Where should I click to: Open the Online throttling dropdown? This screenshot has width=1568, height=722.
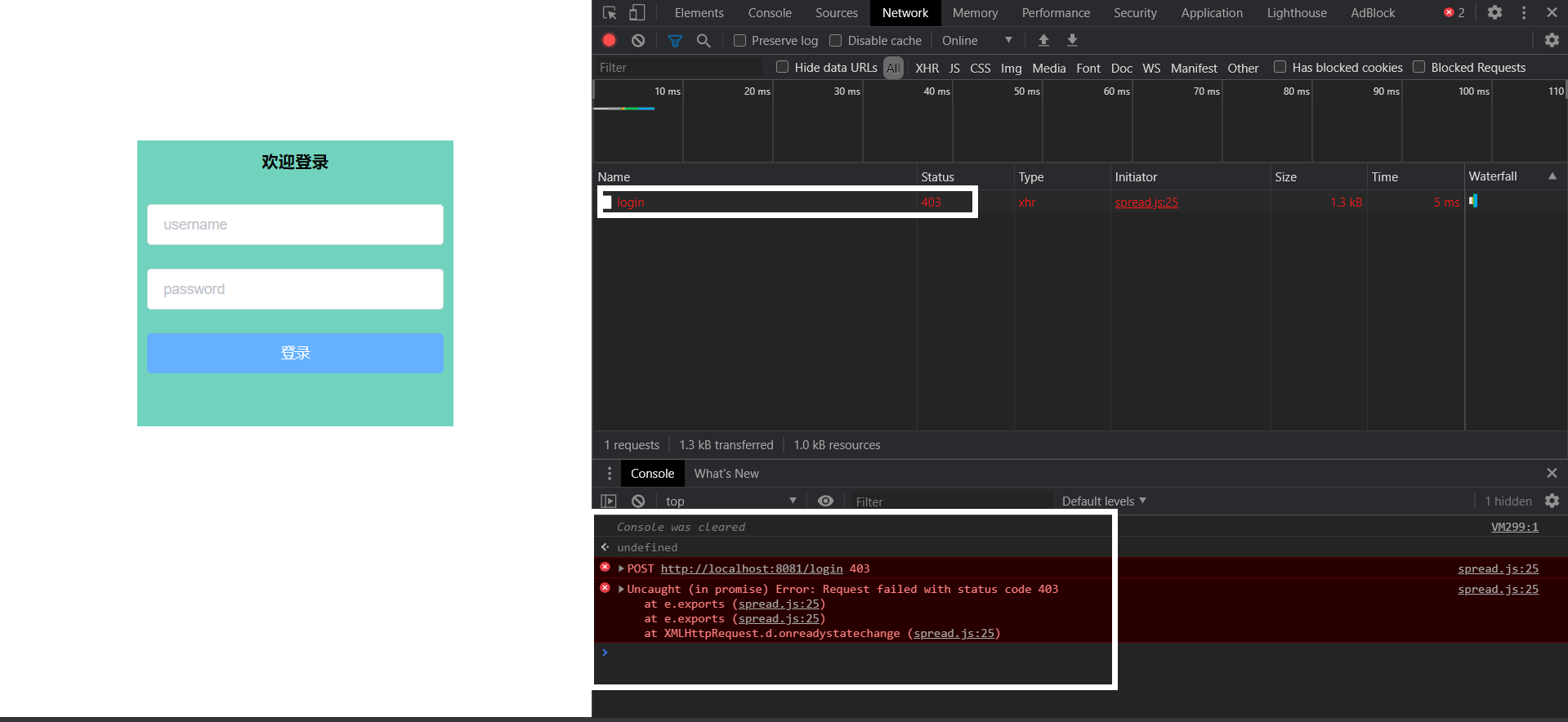click(x=976, y=40)
